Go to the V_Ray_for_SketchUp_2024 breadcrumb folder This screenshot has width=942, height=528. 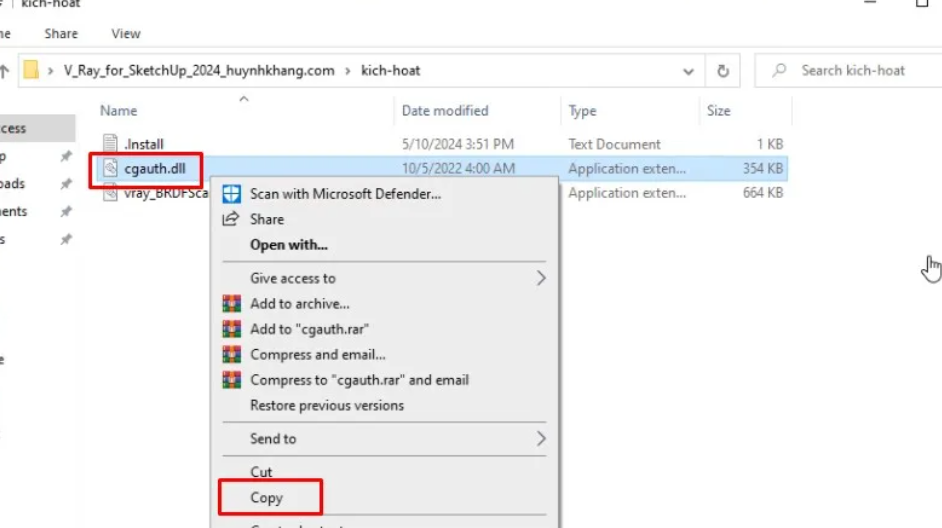[x=199, y=71]
